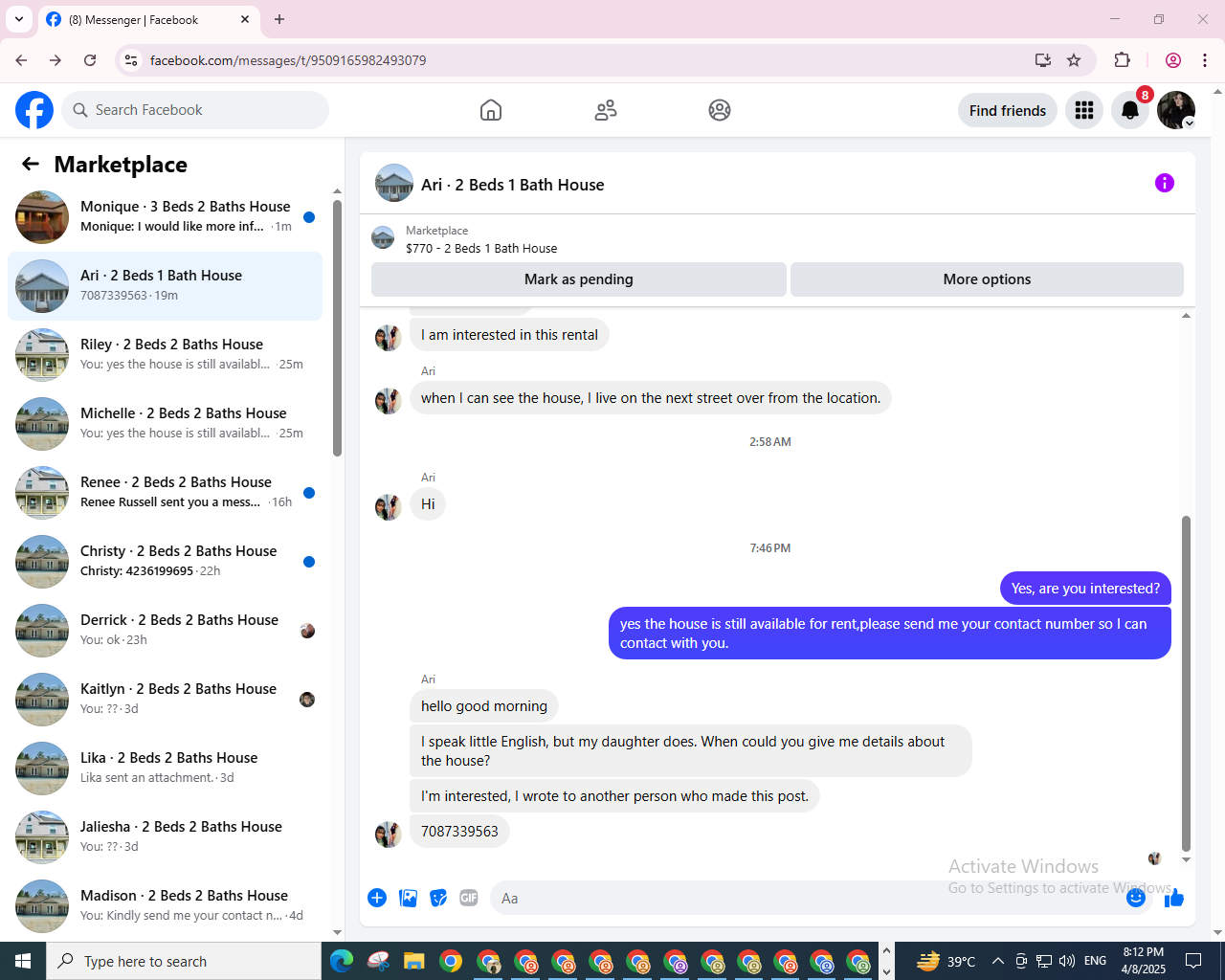Open the Notifications bell
Viewport: 1225px width, 980px height.
tap(1130, 110)
